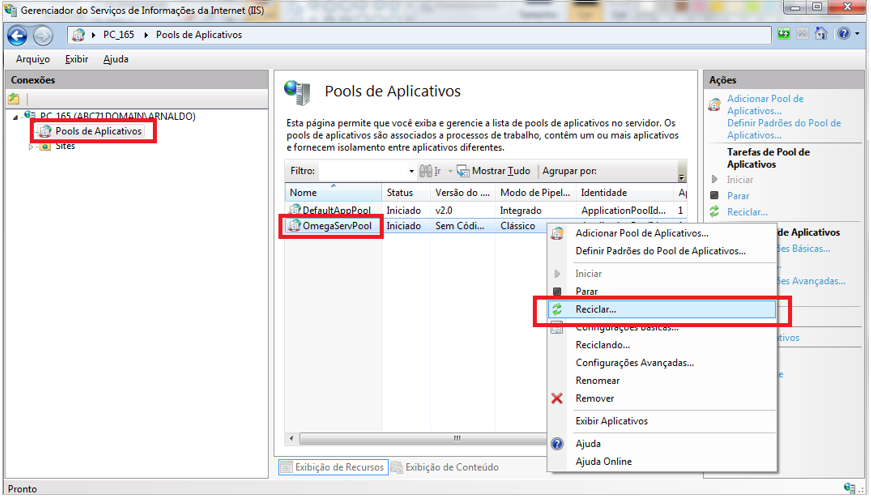Viewport: 871px width, 497px height.
Task: Click the black Parar stop icon in Ações panel
Action: click(714, 196)
